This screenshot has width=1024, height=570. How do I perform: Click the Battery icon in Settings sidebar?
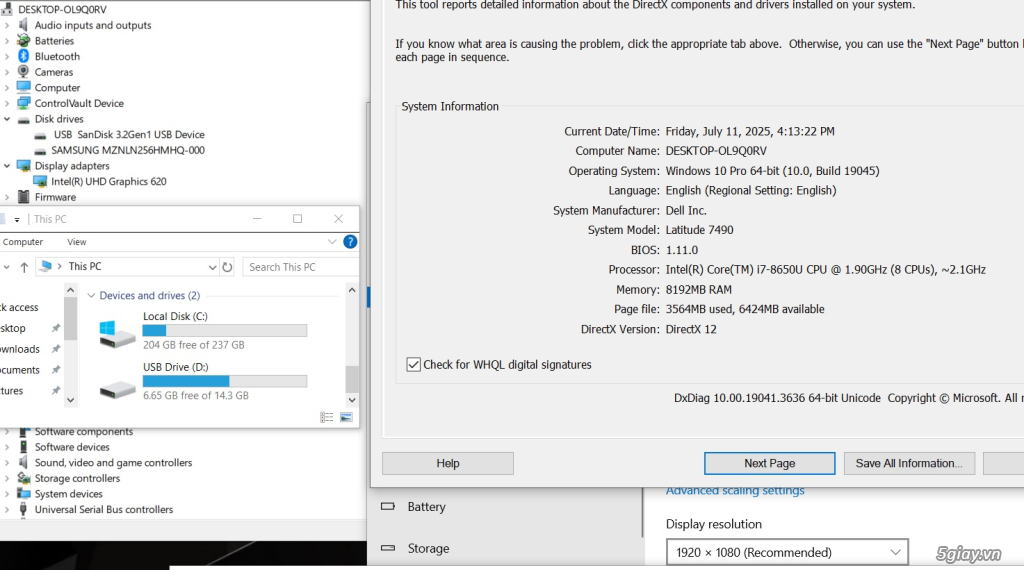[x=388, y=506]
